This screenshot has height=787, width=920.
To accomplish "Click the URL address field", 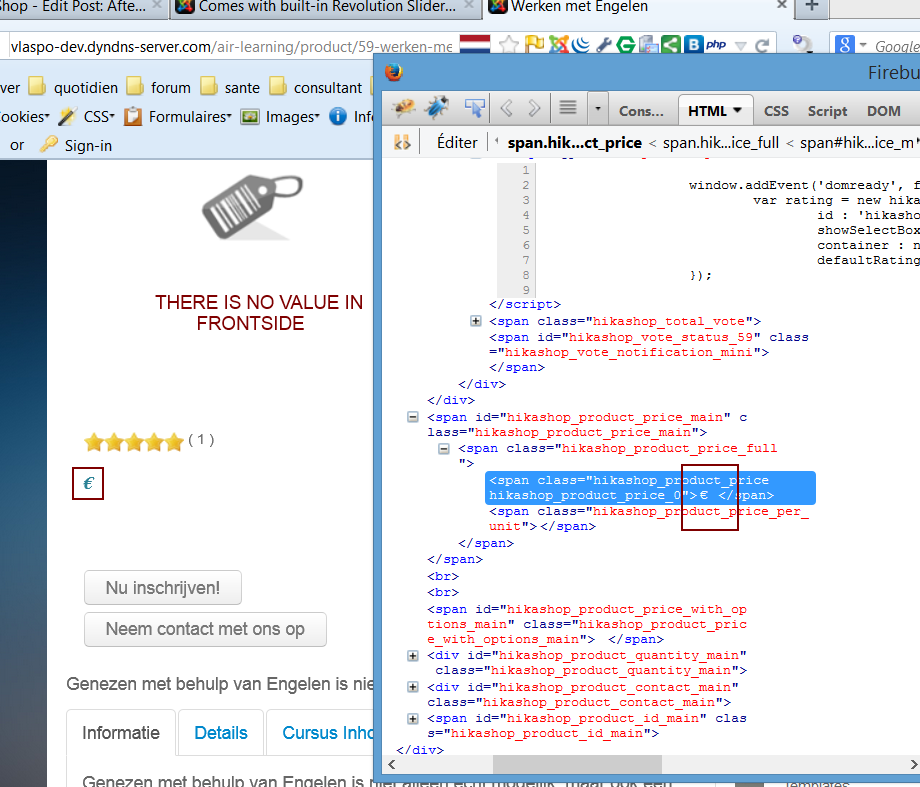I will click(232, 46).
